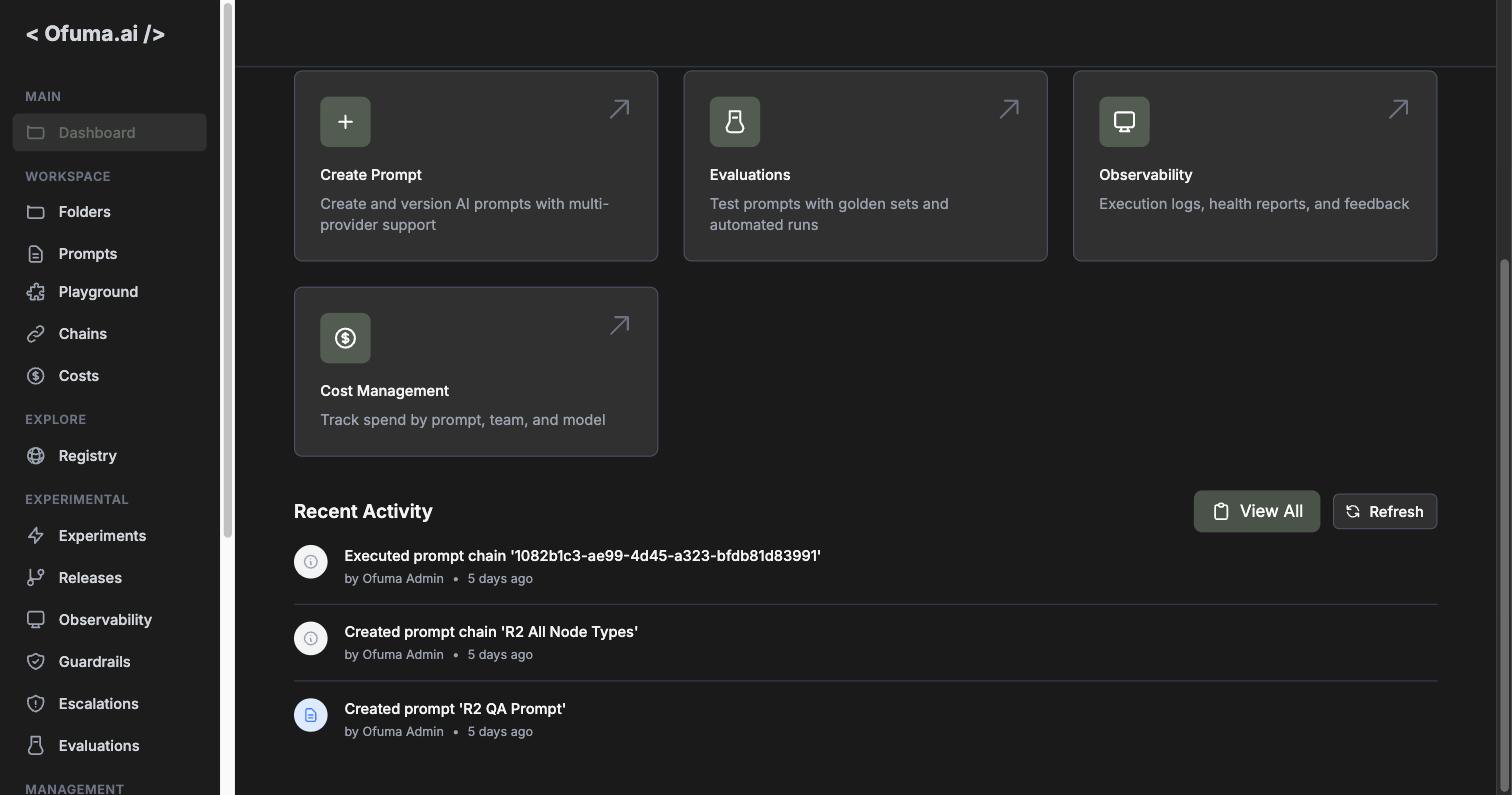The image size is (1512, 795).
Task: Click the flask icon on Evaluations card
Action: click(x=735, y=122)
